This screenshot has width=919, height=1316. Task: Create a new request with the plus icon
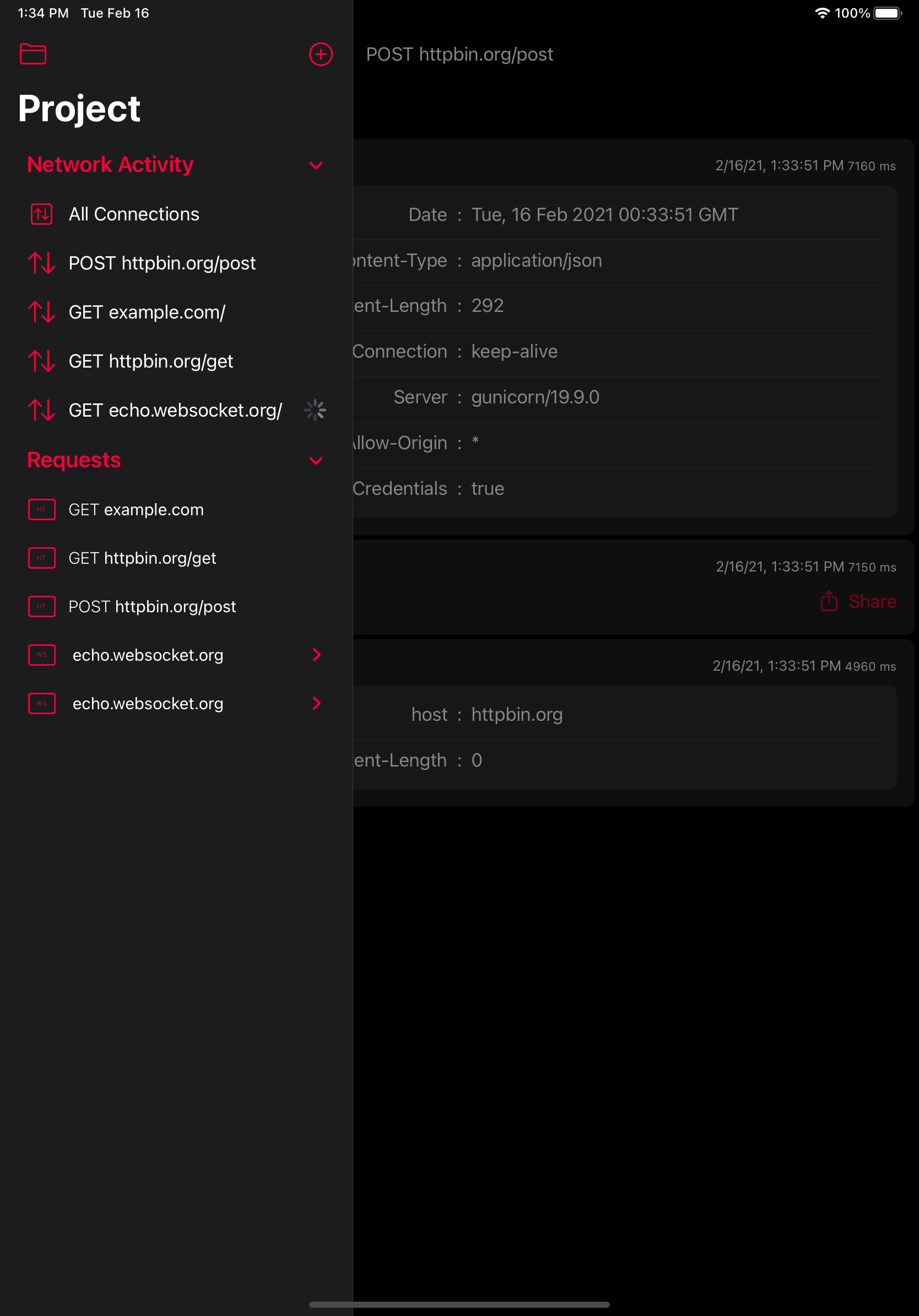tap(321, 55)
